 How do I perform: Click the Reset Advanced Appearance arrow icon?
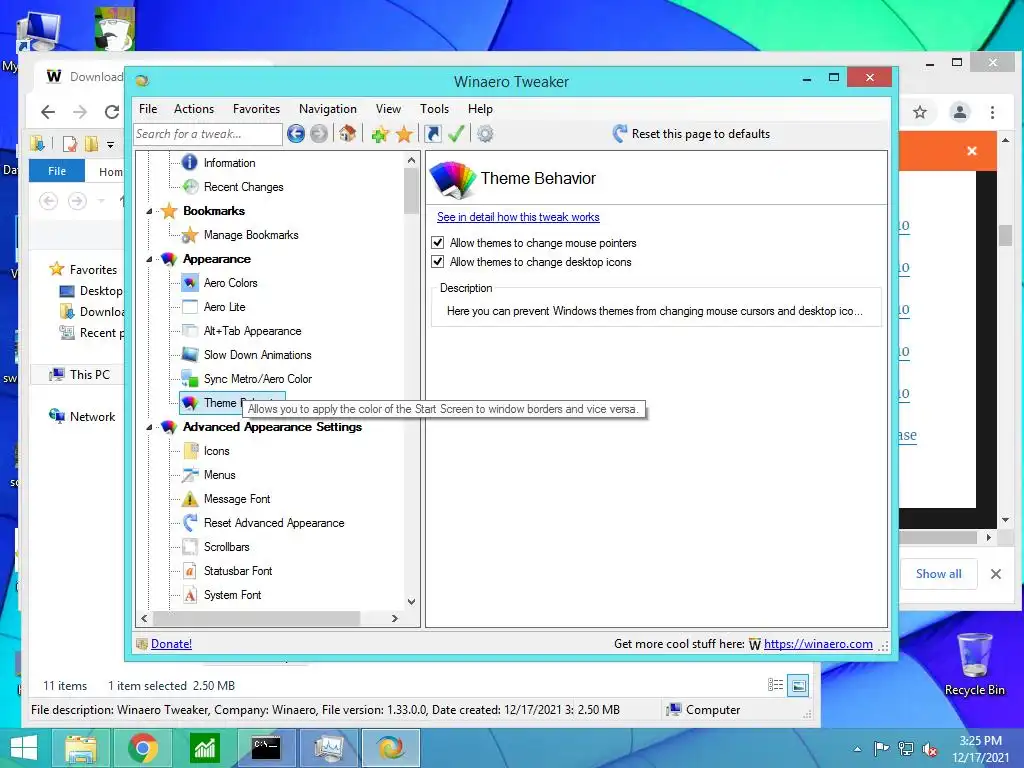coord(190,522)
